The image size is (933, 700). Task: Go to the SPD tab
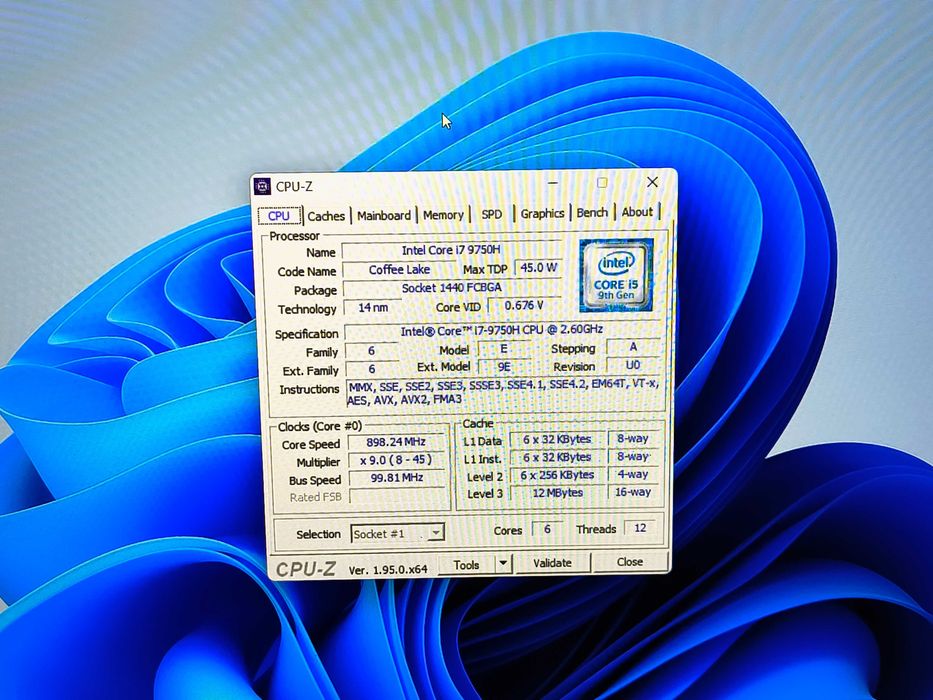[491, 214]
